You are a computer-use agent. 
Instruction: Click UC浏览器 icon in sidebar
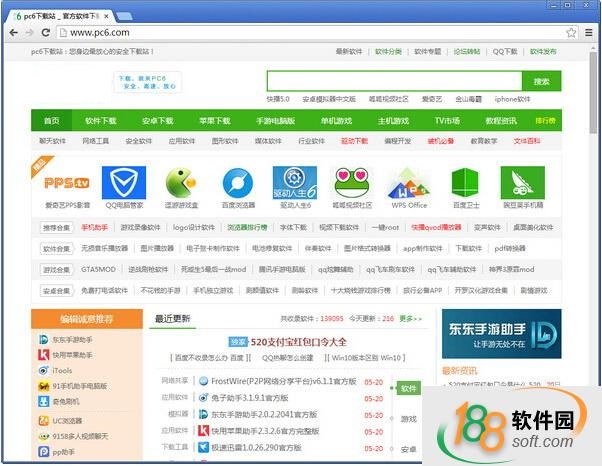[x=43, y=421]
